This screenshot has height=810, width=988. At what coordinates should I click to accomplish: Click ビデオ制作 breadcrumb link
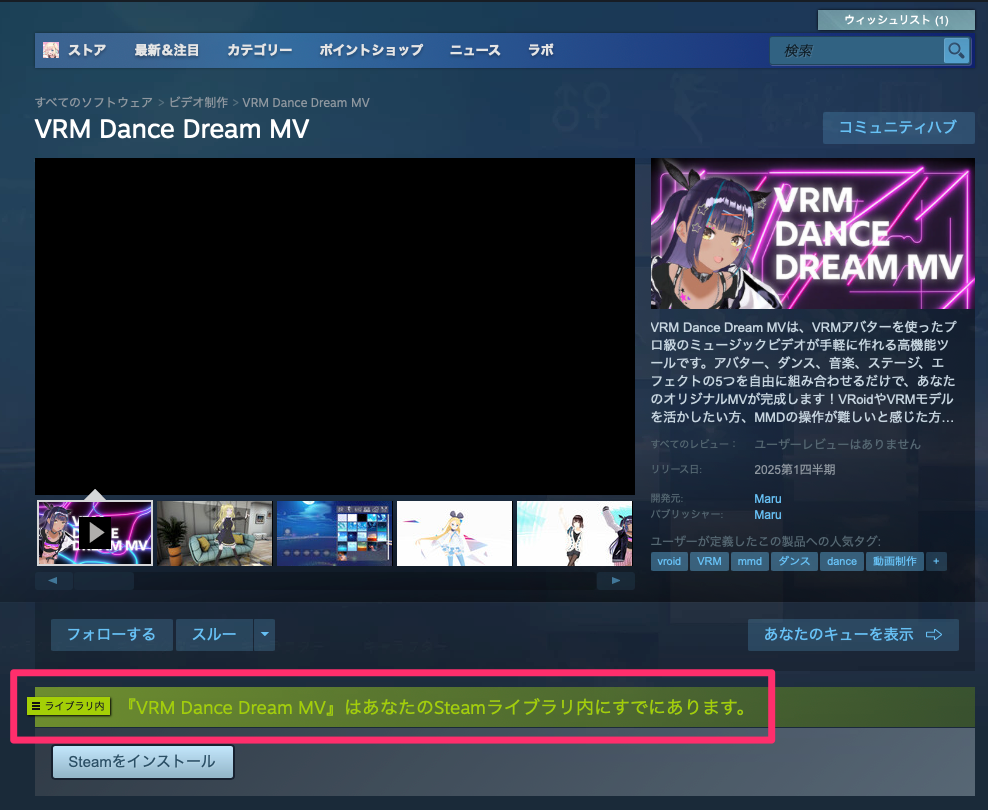tap(198, 103)
